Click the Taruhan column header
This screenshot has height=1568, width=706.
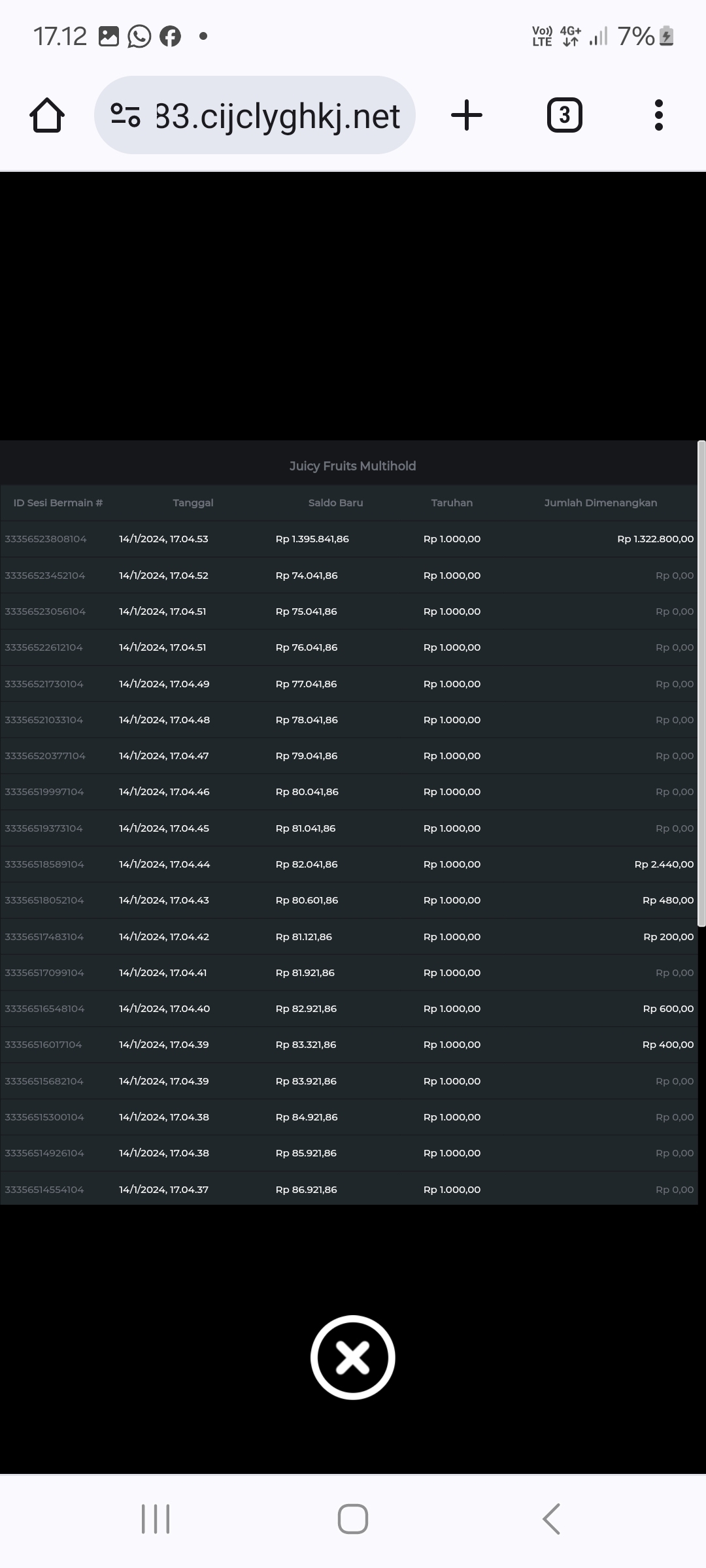(x=452, y=502)
